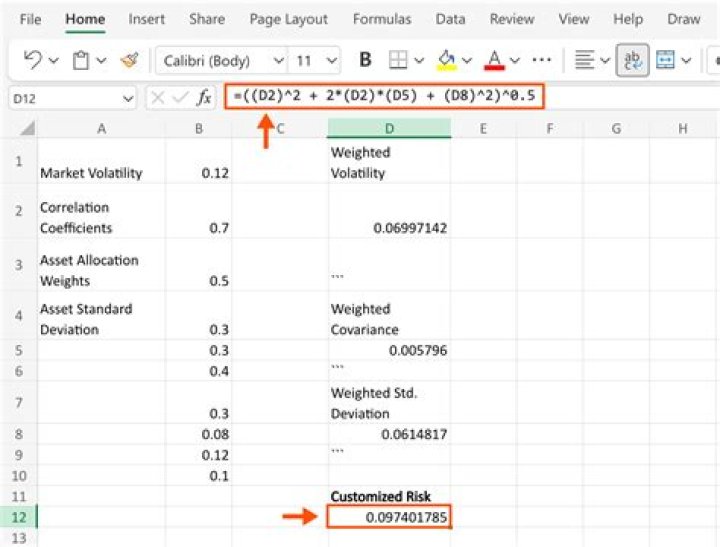The width and height of the screenshot is (720, 547).
Task: Click the Select All corner triangle
Action: point(27,129)
